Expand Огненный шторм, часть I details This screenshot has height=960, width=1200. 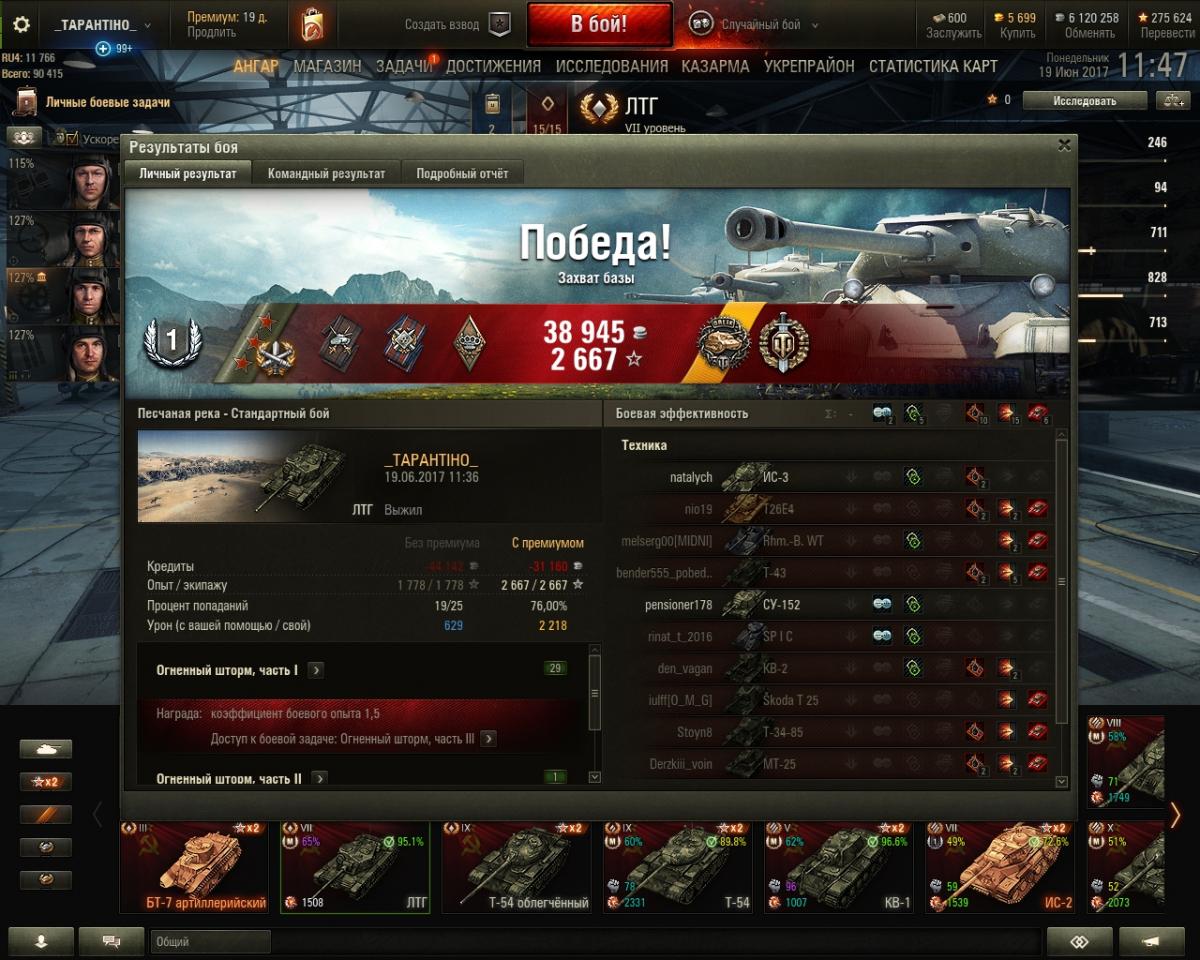pos(315,670)
